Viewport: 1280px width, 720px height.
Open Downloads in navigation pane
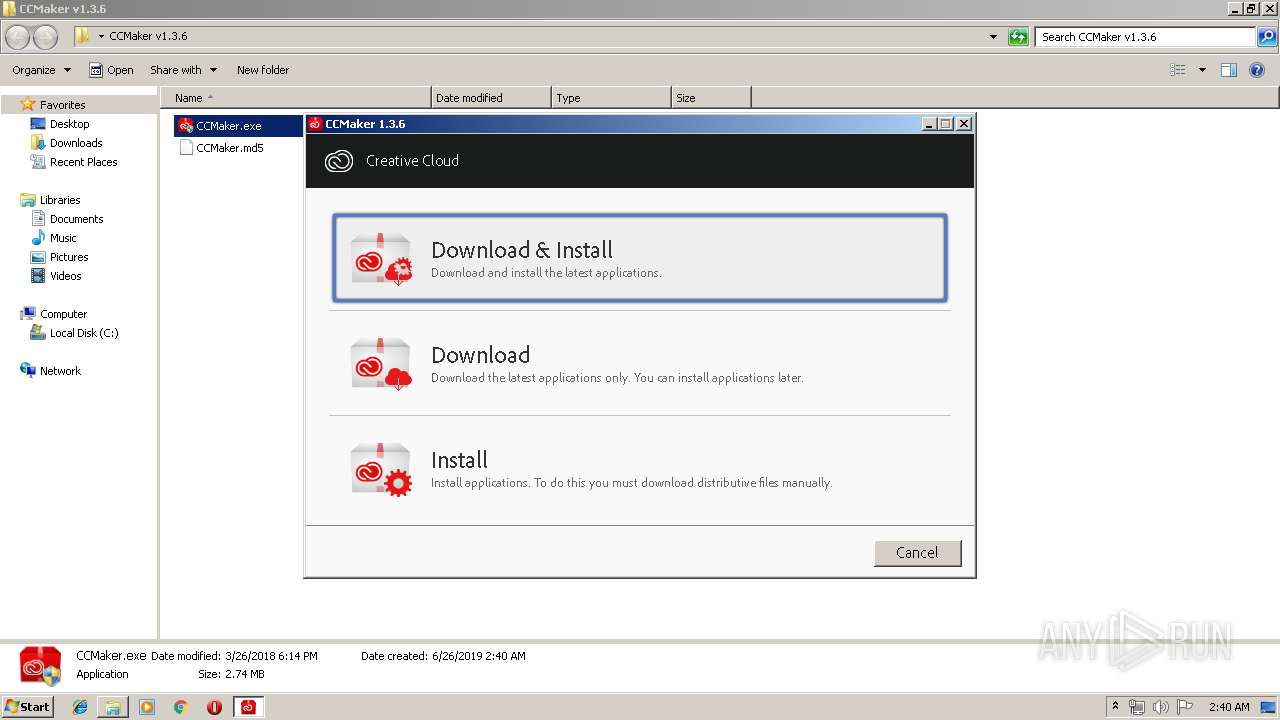[x=76, y=143]
